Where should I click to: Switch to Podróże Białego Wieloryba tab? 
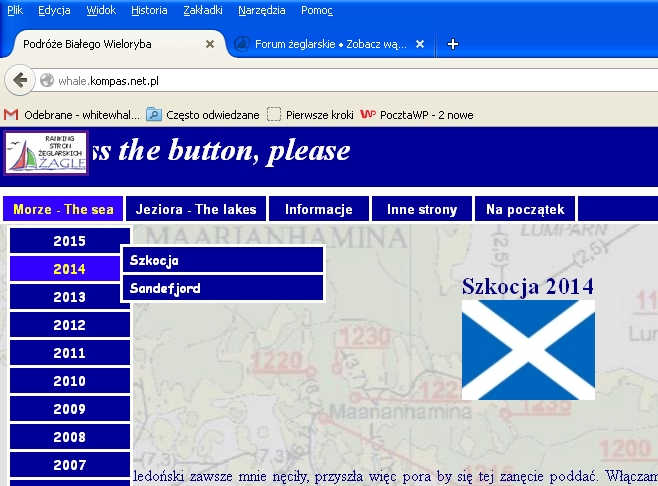pyautogui.click(x=113, y=44)
